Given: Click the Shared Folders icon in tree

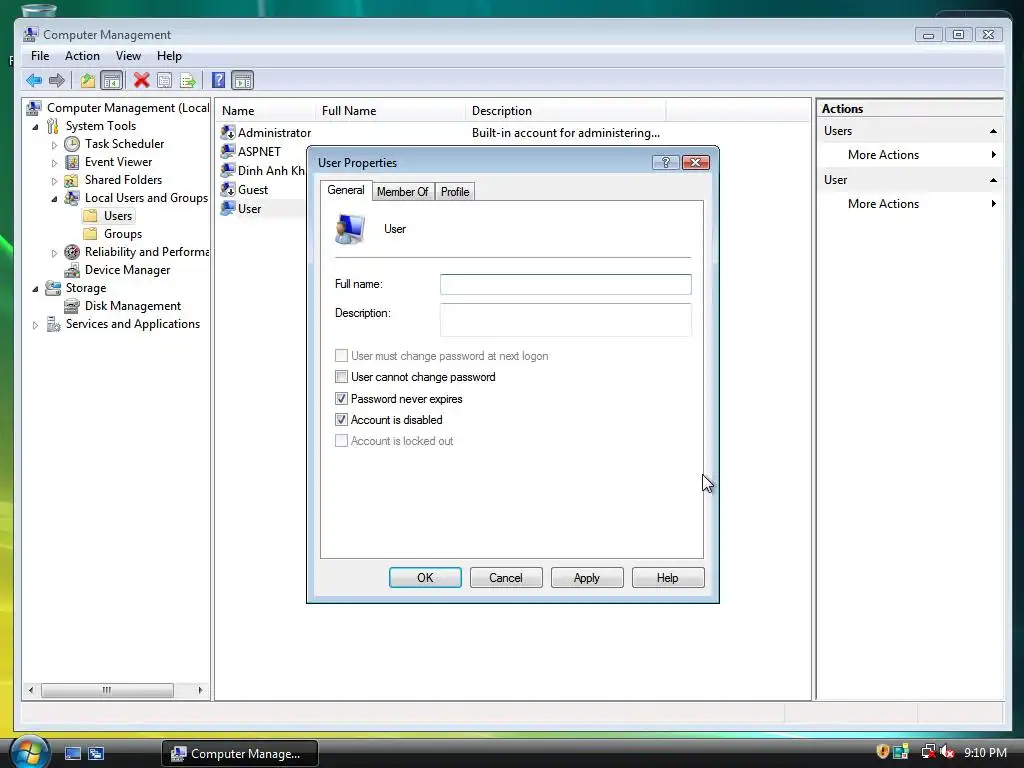Looking at the screenshot, I should tap(72, 180).
